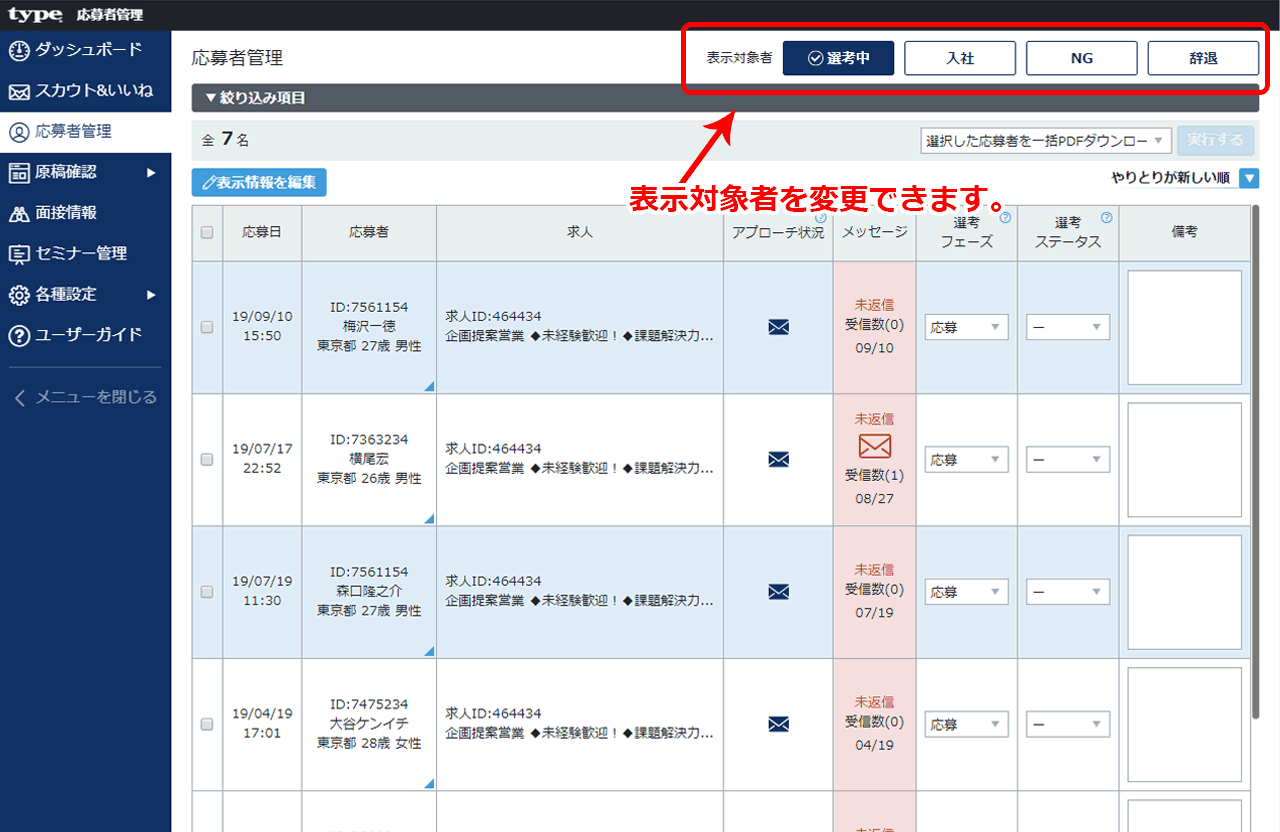Check the row checkbox for 梅沢一徳
The image size is (1280, 832).
[x=206, y=327]
